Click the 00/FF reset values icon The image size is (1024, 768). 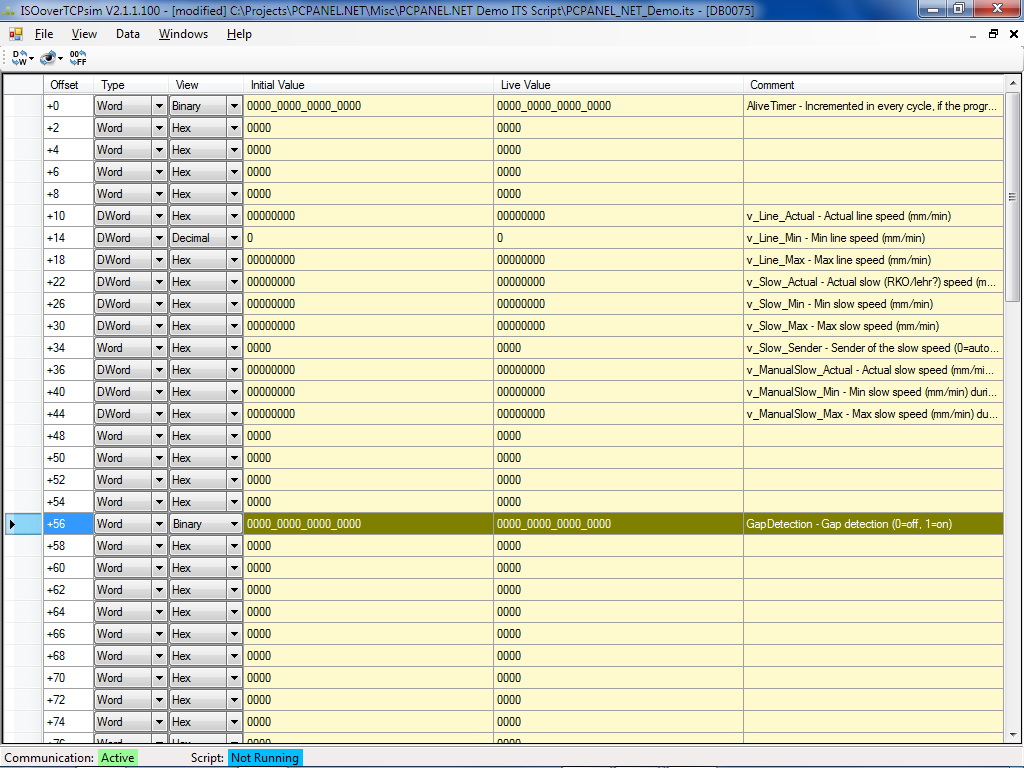[x=78, y=58]
